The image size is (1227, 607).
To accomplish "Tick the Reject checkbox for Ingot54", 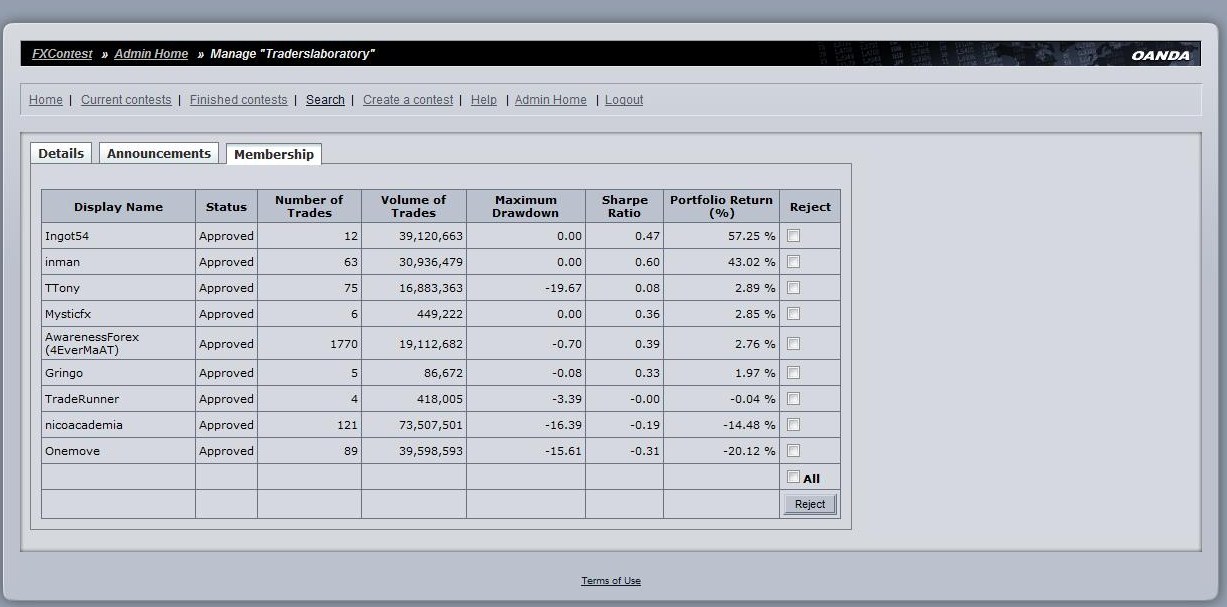I will coord(793,236).
